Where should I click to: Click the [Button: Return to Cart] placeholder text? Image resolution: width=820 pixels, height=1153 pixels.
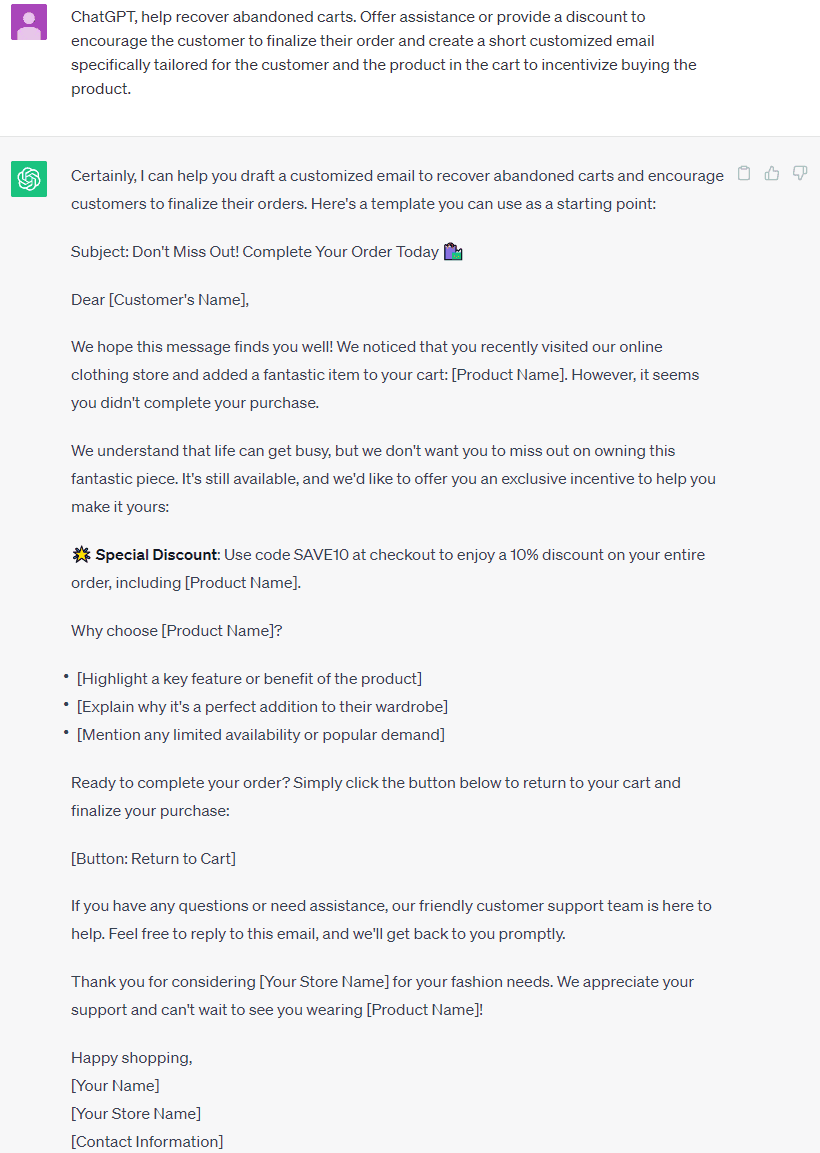point(153,858)
